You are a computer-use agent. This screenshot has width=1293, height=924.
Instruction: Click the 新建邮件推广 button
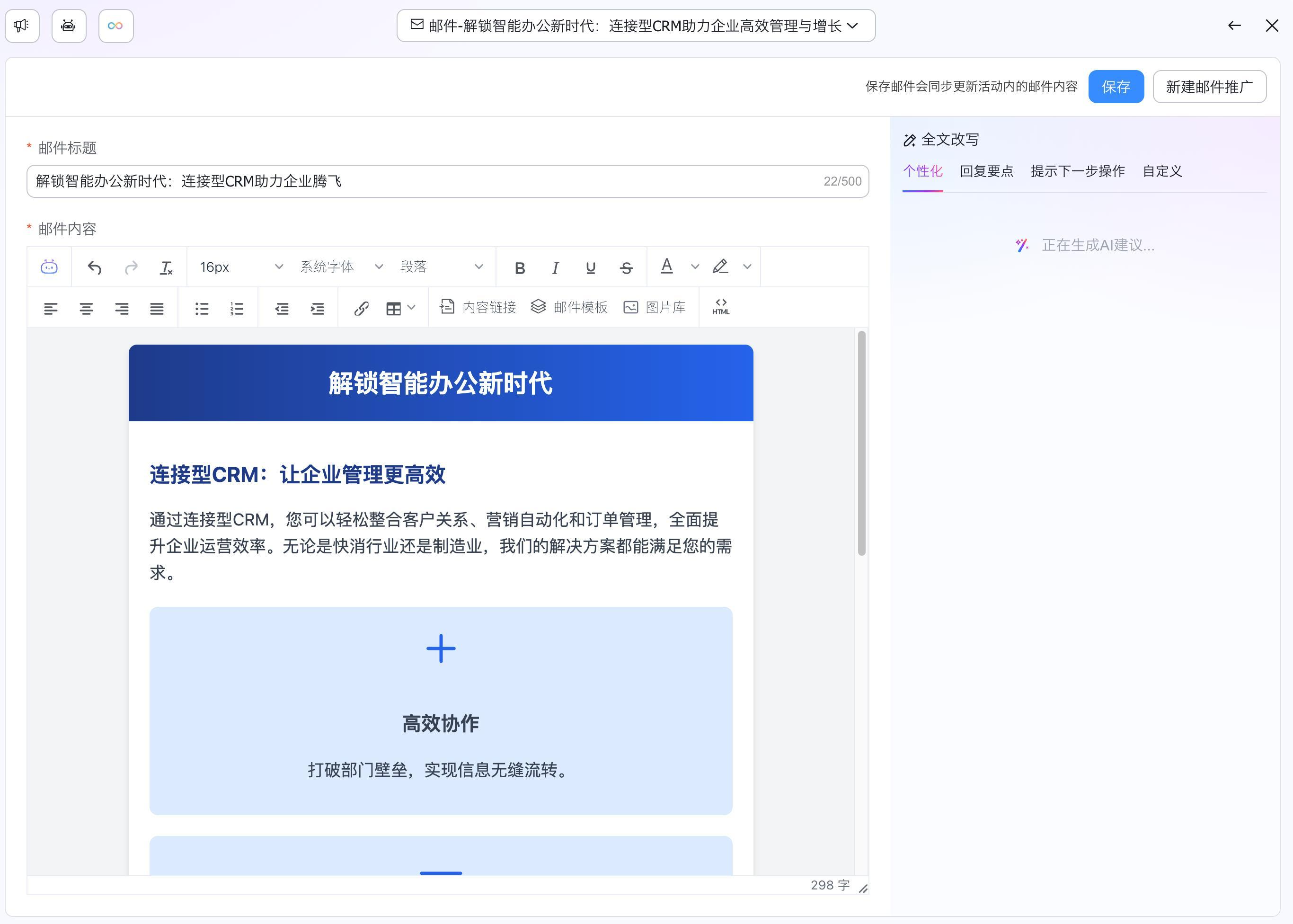[x=1209, y=87]
